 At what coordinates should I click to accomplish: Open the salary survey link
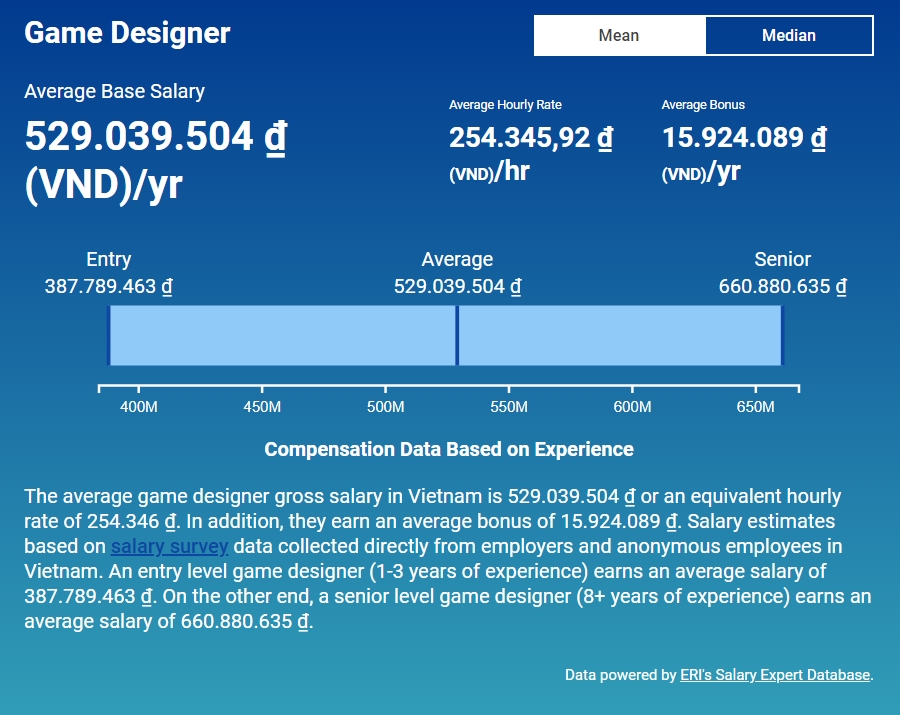[x=169, y=546]
